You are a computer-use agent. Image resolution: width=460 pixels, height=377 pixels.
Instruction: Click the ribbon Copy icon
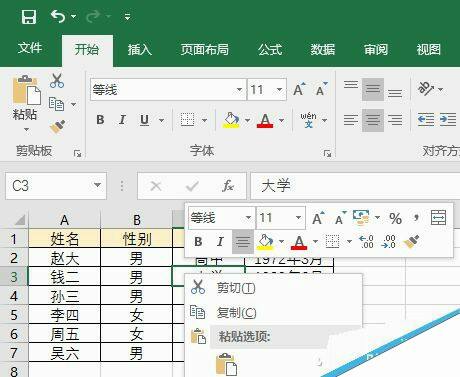click(x=57, y=104)
